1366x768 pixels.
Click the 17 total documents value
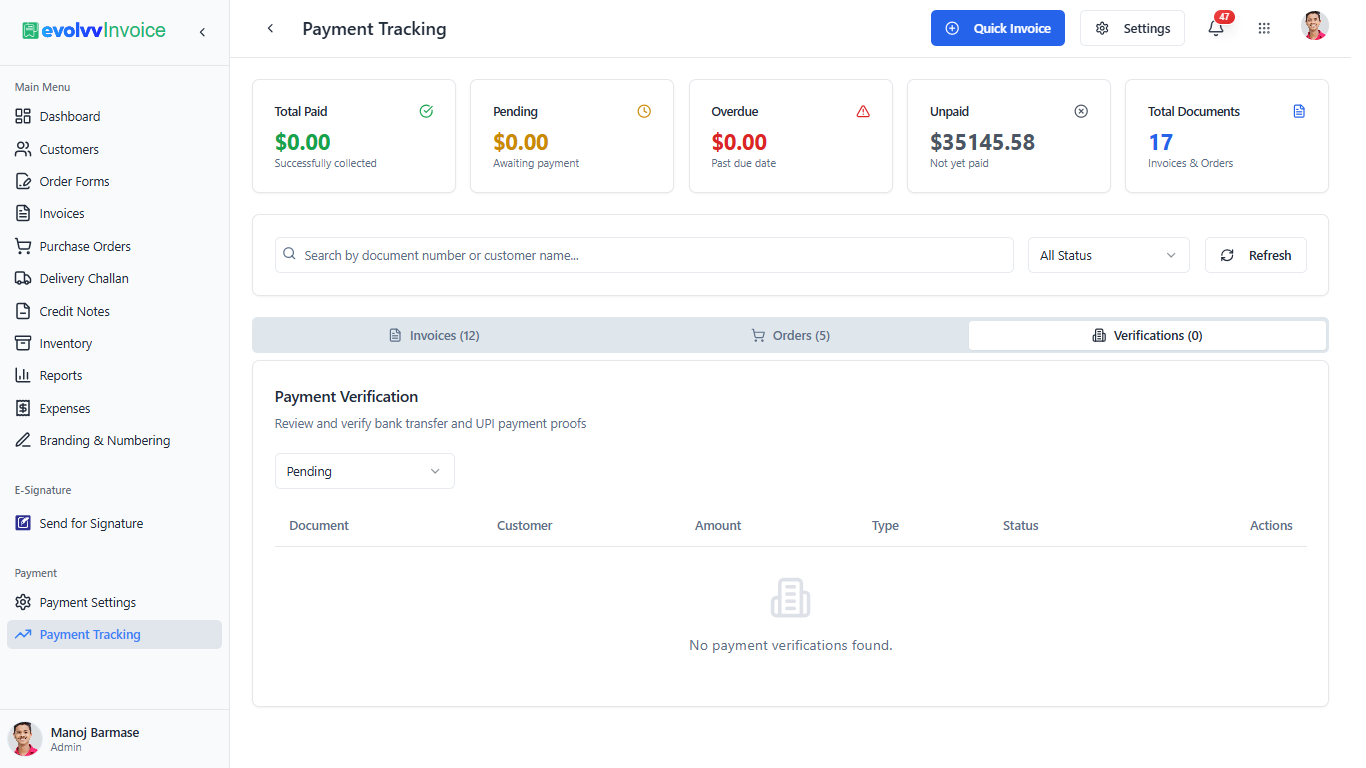coord(1160,142)
